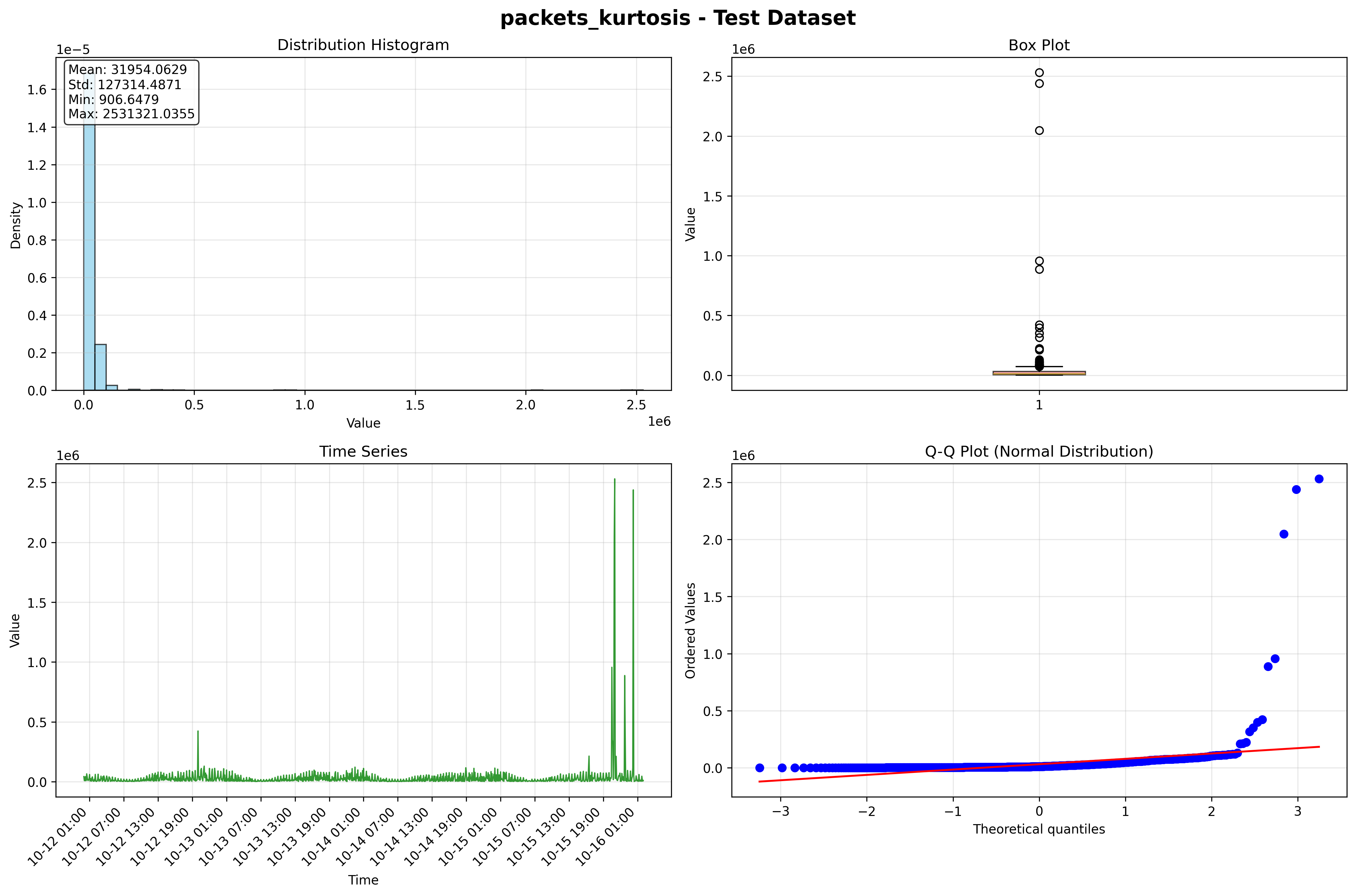Viewport: 1356px width, 896px height.
Task: Click the highest outlier circle in box plot
Action: pos(1039,72)
